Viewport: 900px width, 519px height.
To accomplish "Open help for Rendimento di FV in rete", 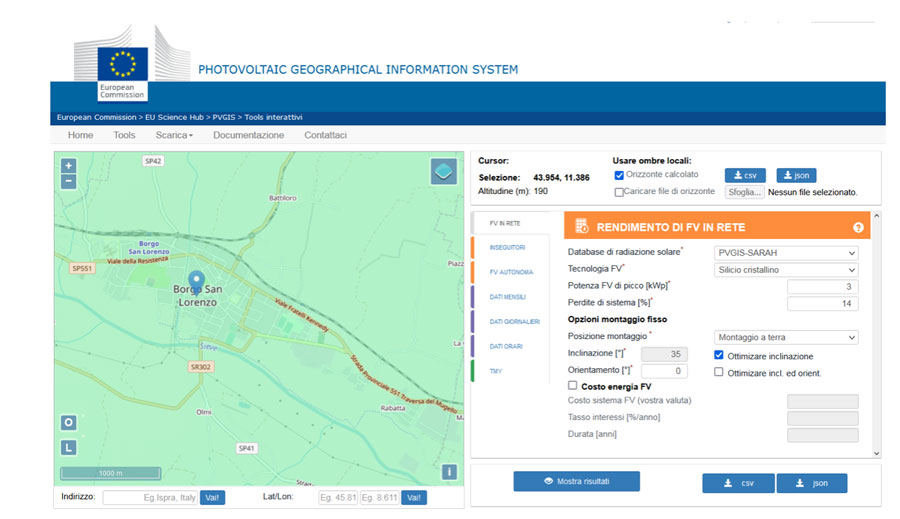I will [x=857, y=227].
